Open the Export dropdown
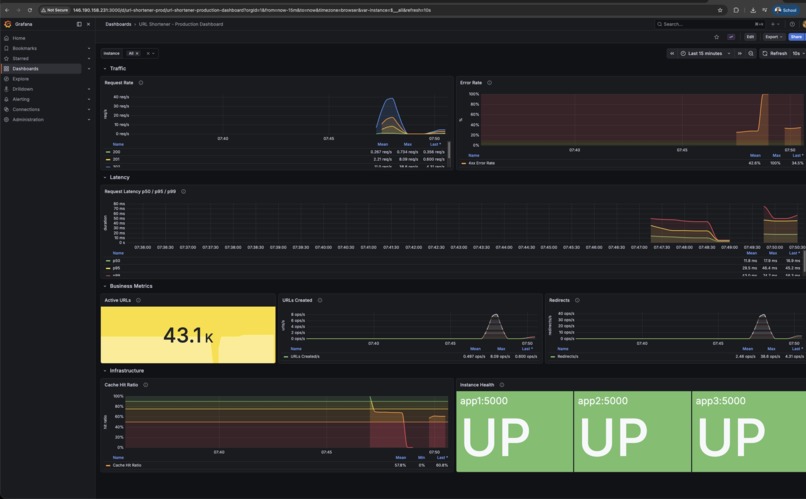806x499 pixels. tap(774, 37)
